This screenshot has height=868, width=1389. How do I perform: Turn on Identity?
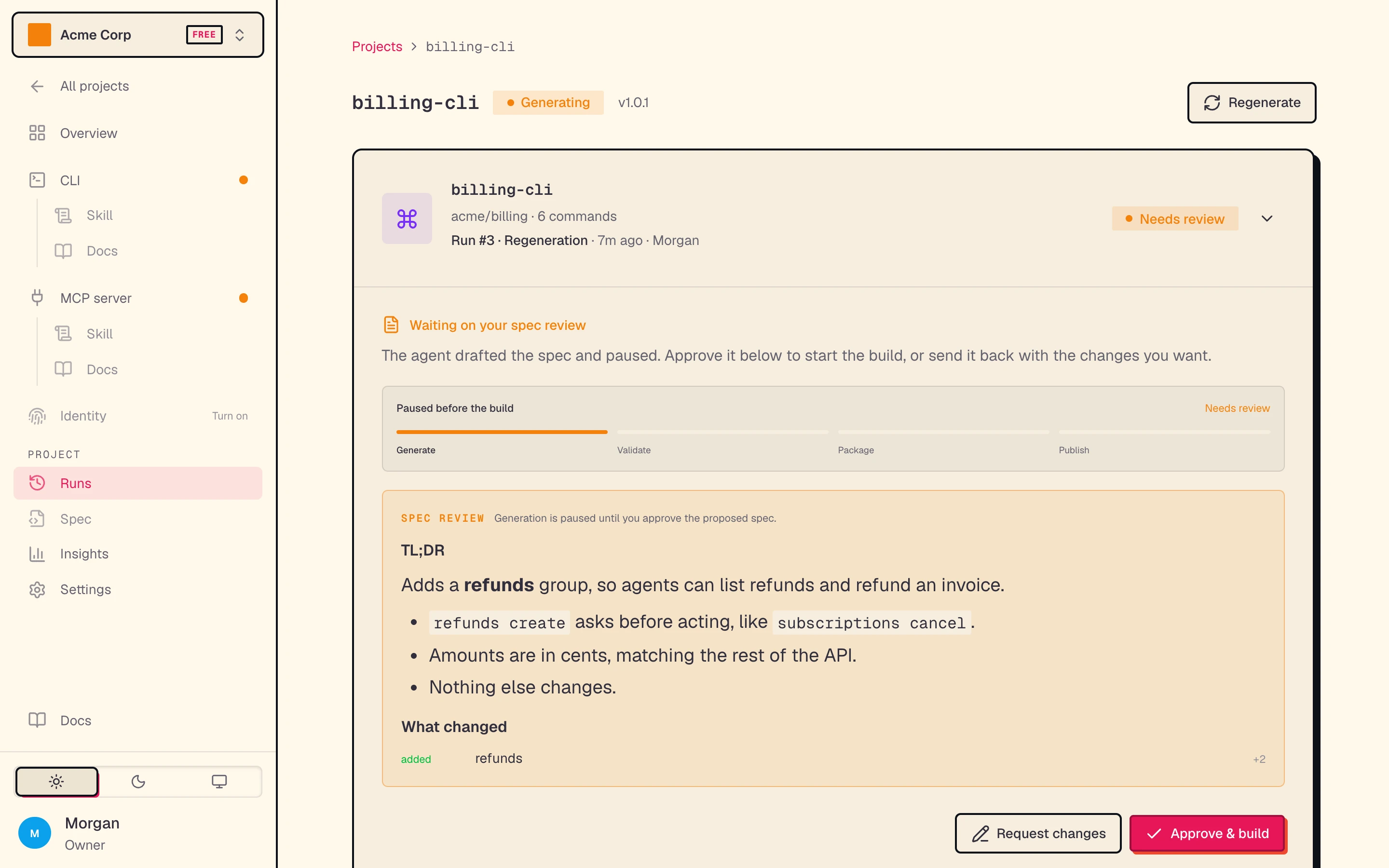pos(230,416)
